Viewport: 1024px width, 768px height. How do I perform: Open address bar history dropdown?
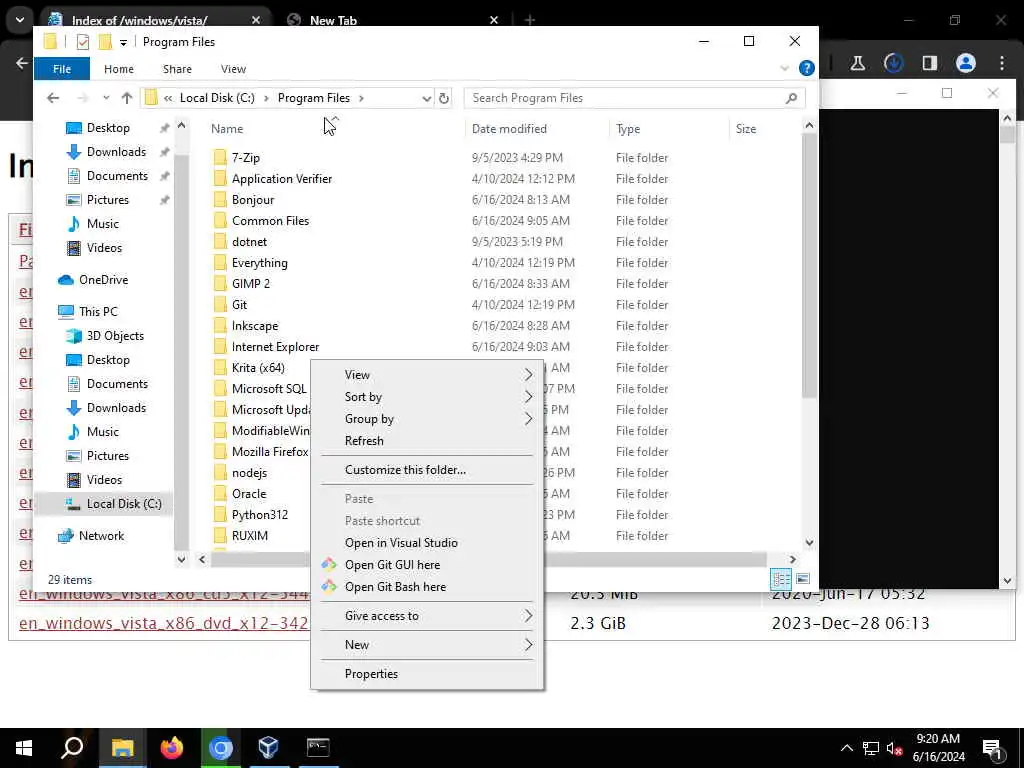[x=426, y=98]
